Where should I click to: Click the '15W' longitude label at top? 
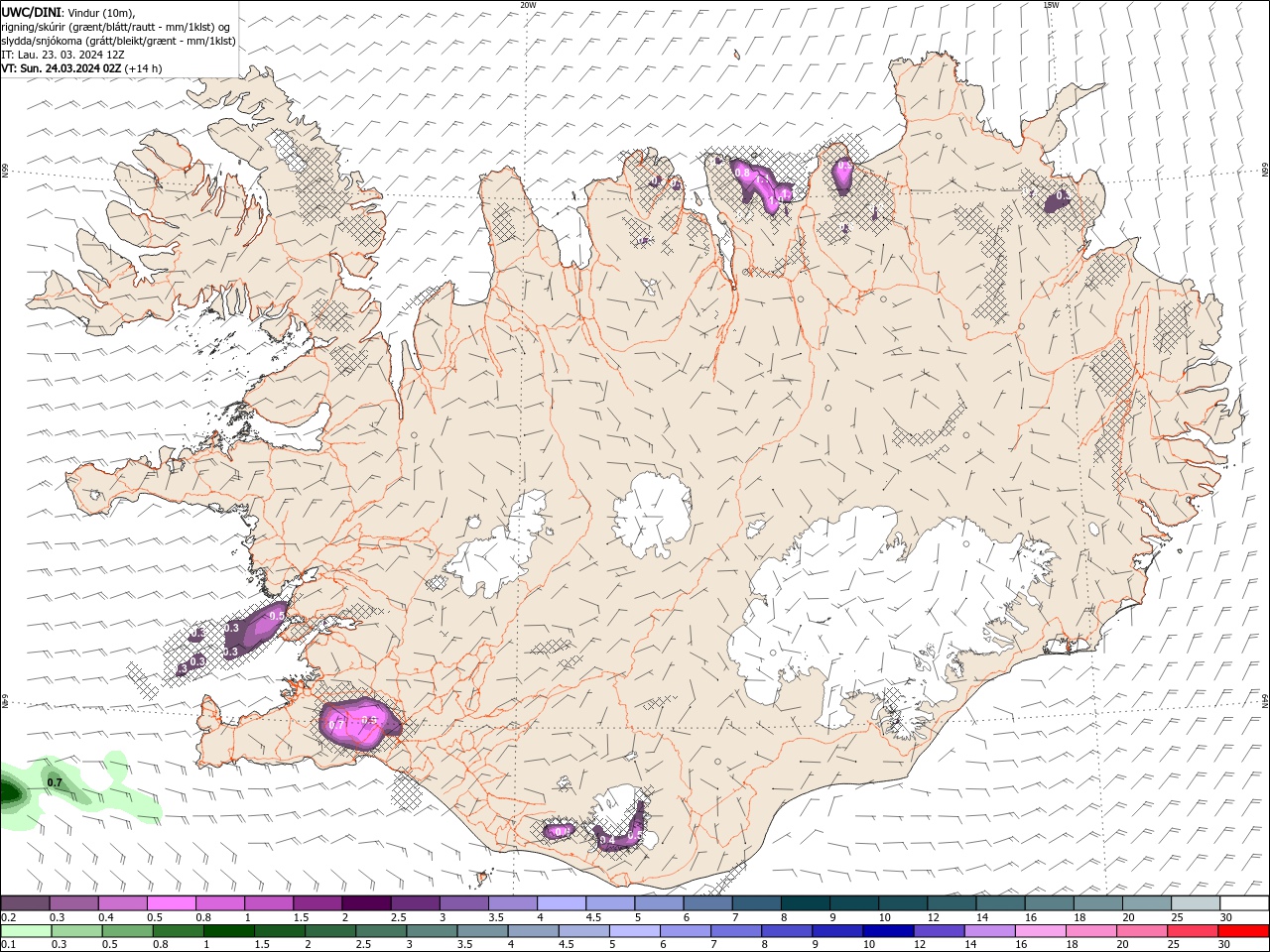pos(1051,5)
